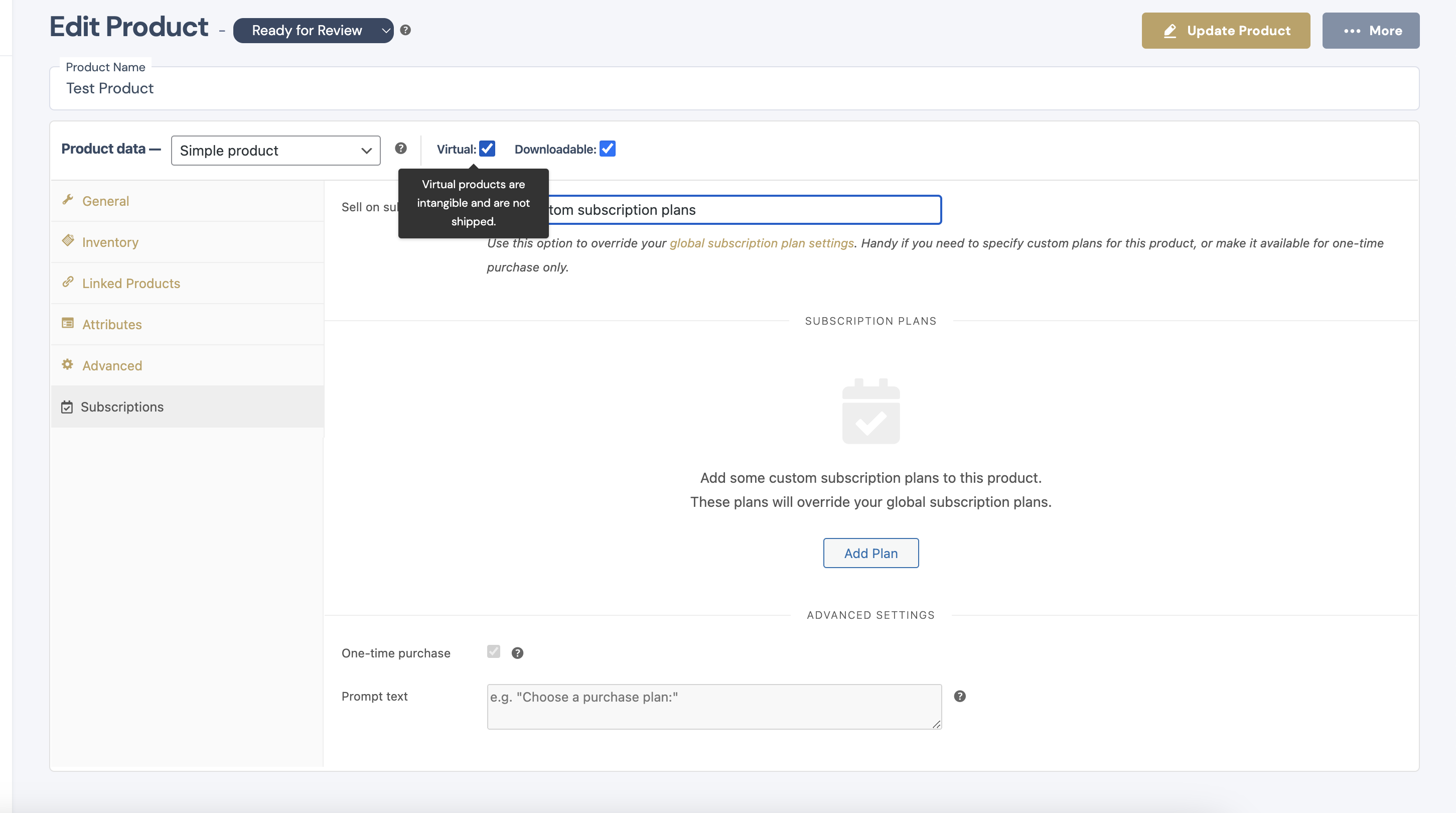This screenshot has height=813, width=1456.
Task: Click the Downloadable label
Action: pos(555,149)
